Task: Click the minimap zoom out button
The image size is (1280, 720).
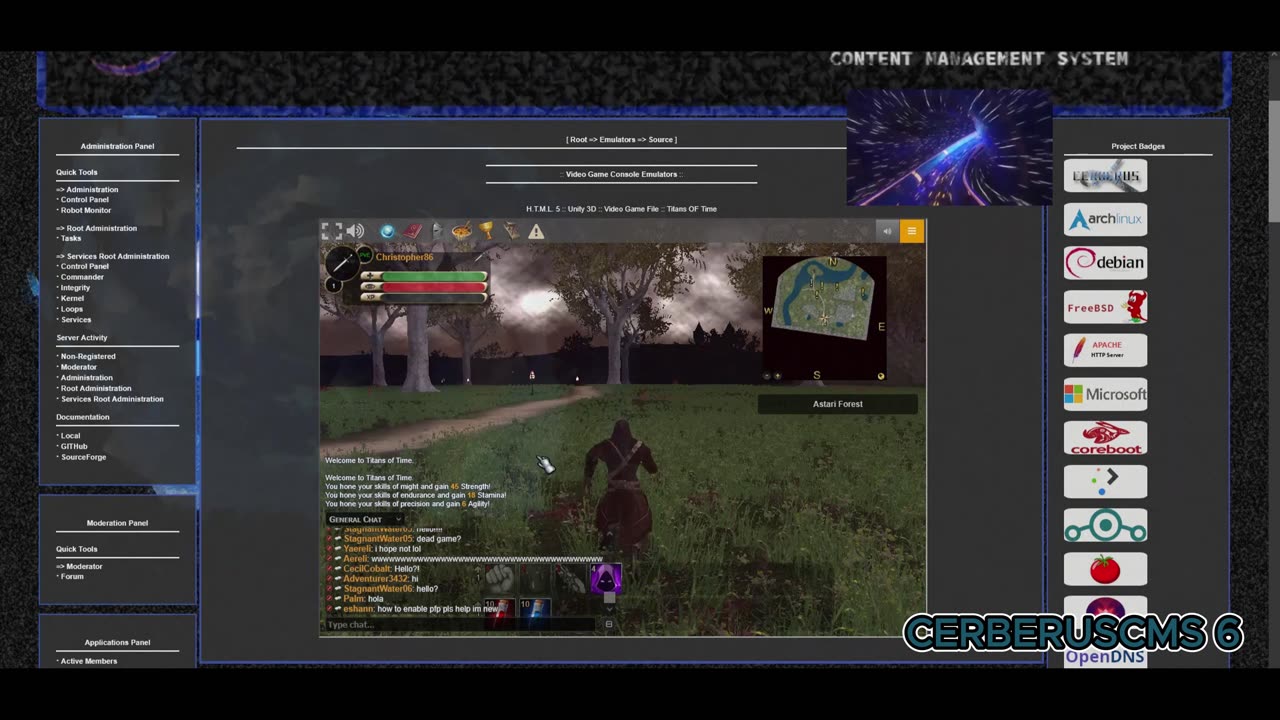Action: click(x=768, y=376)
